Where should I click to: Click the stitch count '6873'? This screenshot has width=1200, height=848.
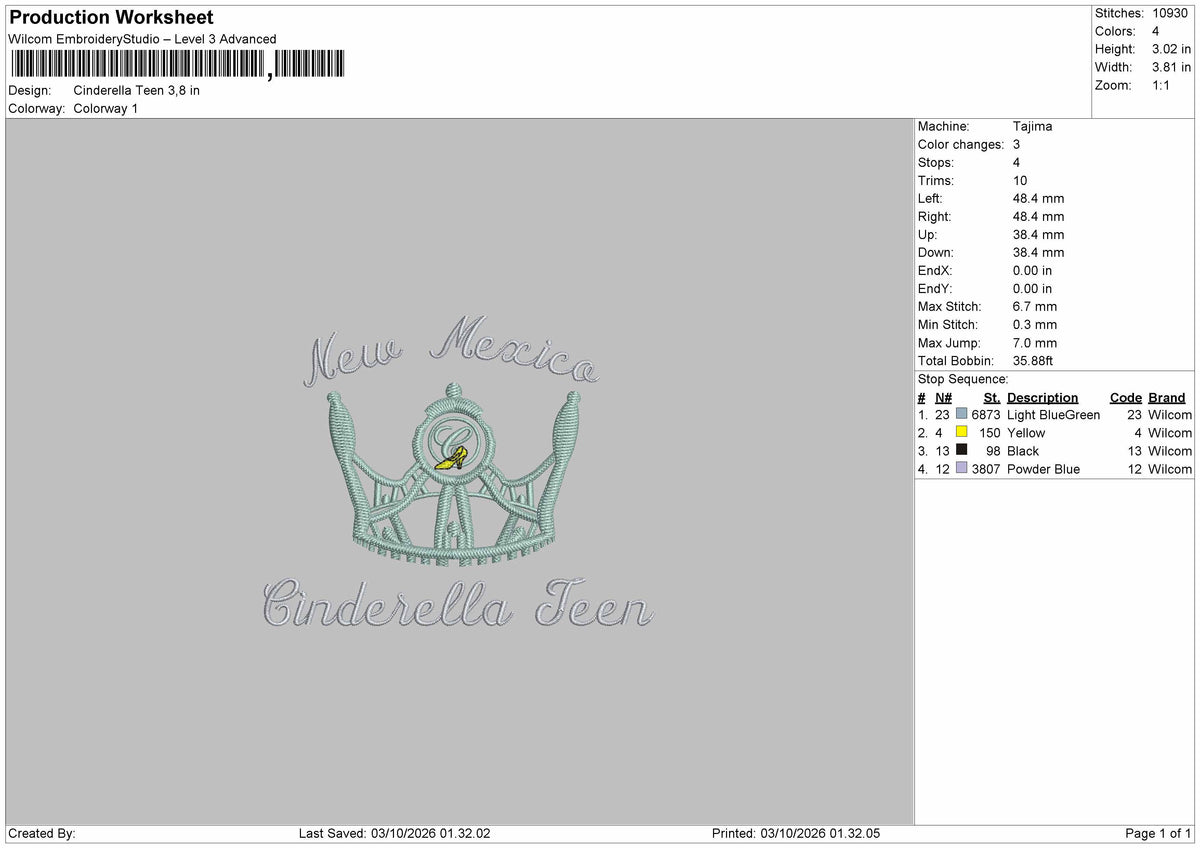click(986, 415)
